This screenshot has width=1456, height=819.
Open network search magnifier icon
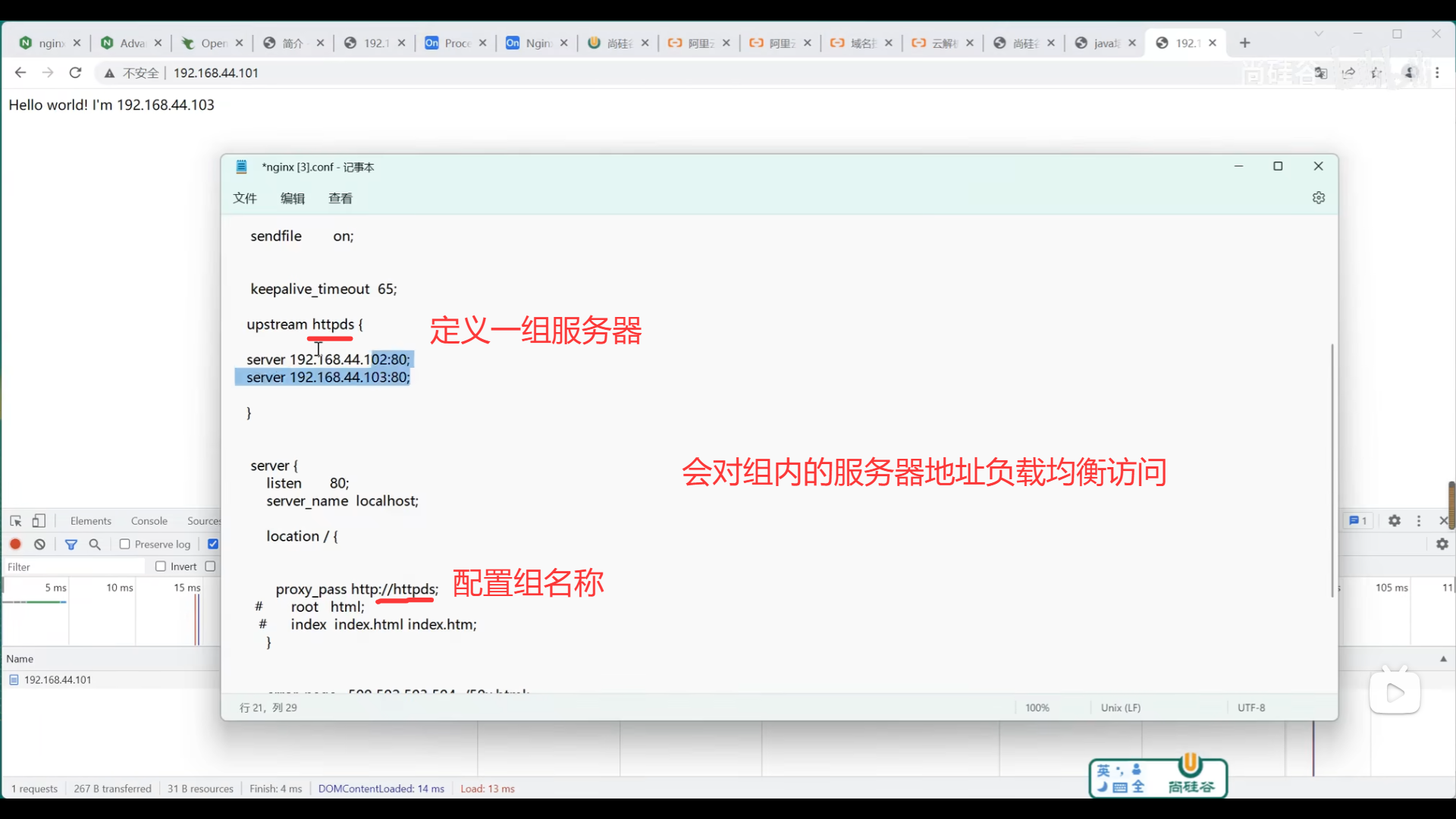coord(95,544)
